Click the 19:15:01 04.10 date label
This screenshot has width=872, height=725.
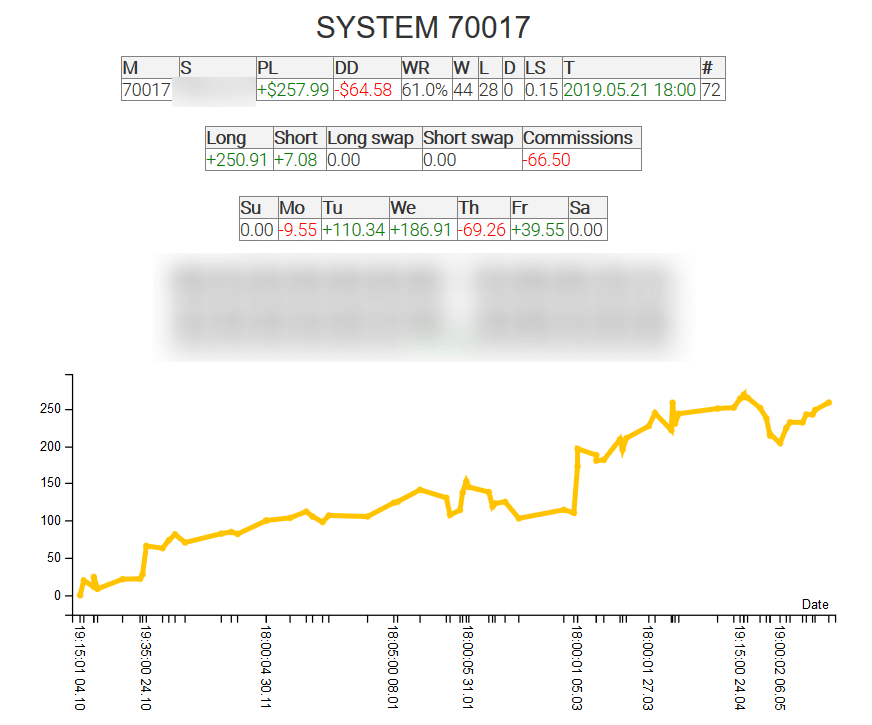point(80,668)
